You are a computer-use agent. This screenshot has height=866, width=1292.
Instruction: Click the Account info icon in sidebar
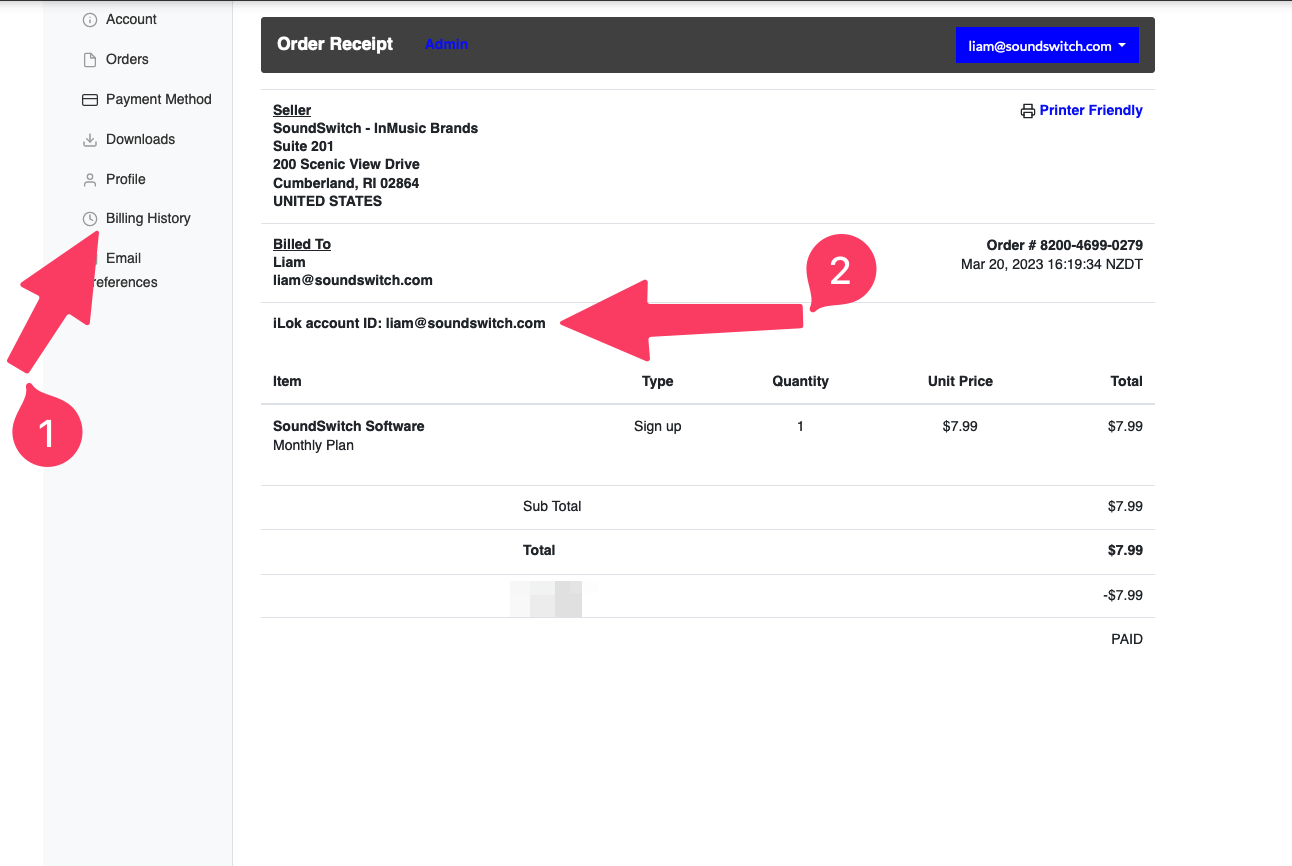click(x=89, y=20)
